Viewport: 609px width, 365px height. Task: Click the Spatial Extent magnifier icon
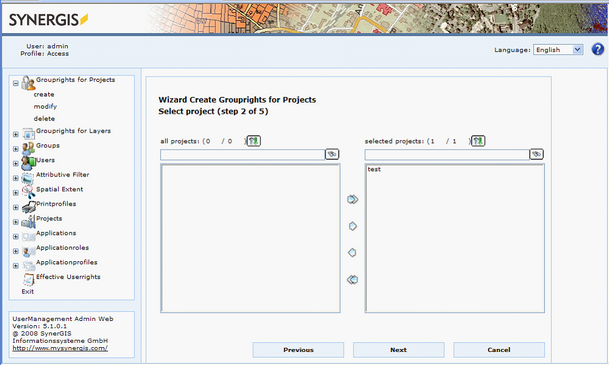pos(28,192)
